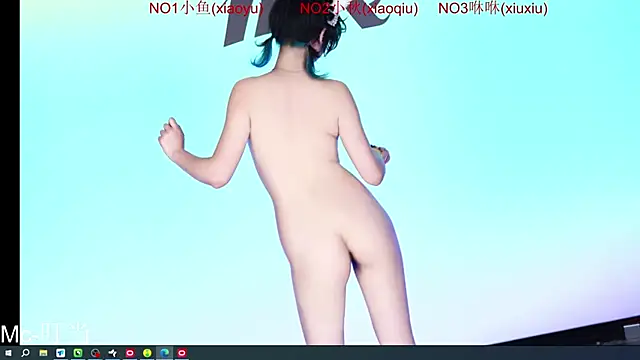Open taskbar search magnifier

25,353
